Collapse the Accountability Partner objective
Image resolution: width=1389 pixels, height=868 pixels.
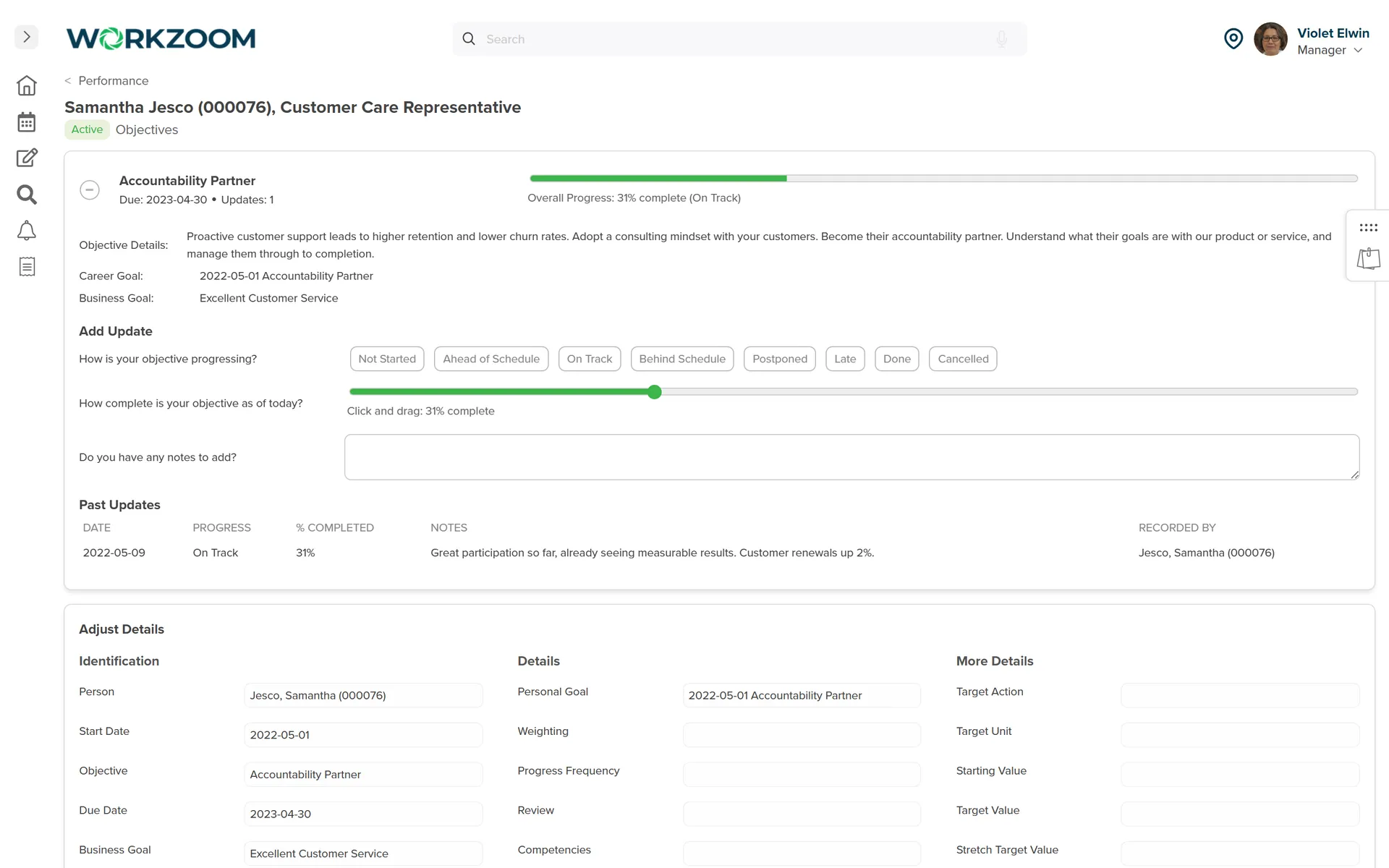click(90, 190)
